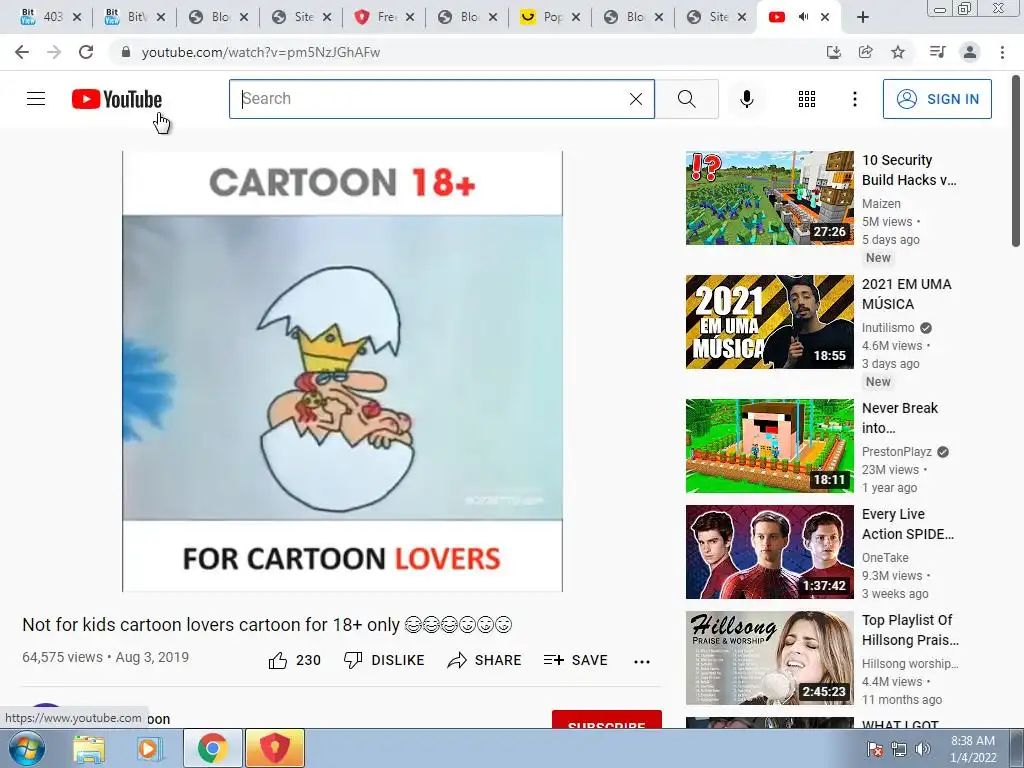
Task: Click the network tray icon
Action: (x=899, y=749)
